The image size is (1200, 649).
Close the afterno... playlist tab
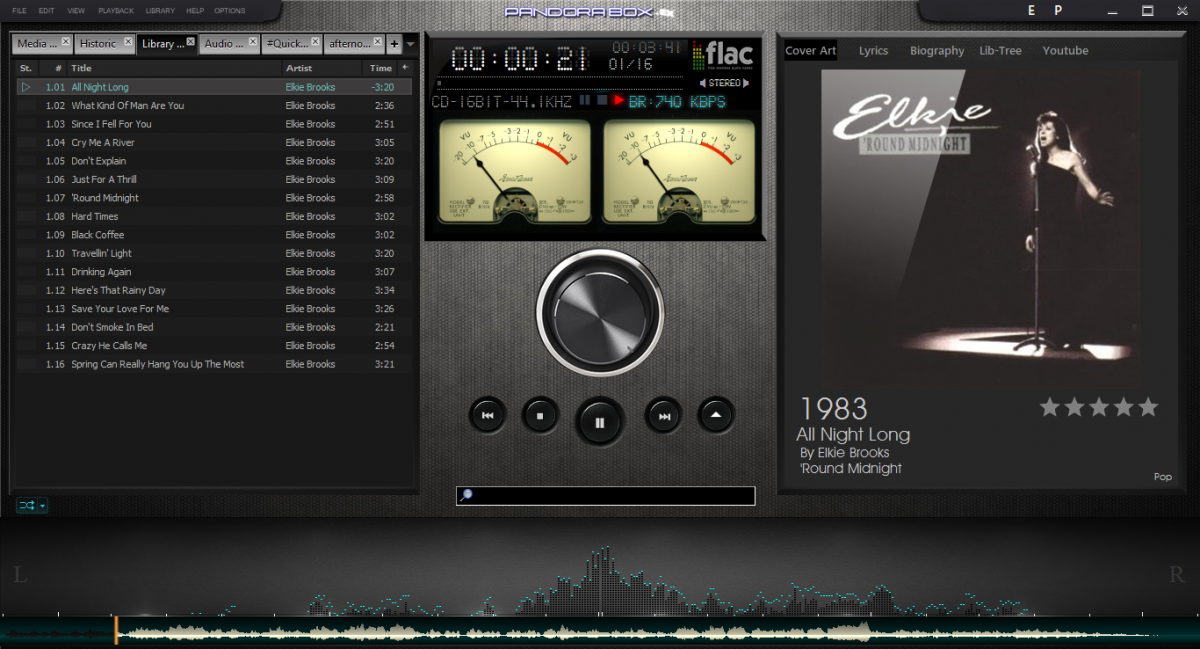pos(378,42)
